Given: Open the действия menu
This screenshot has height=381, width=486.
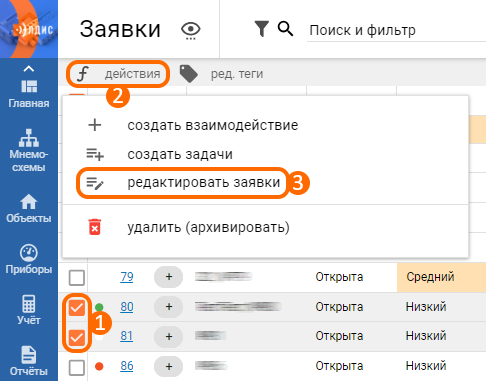Looking at the screenshot, I should coord(118,74).
